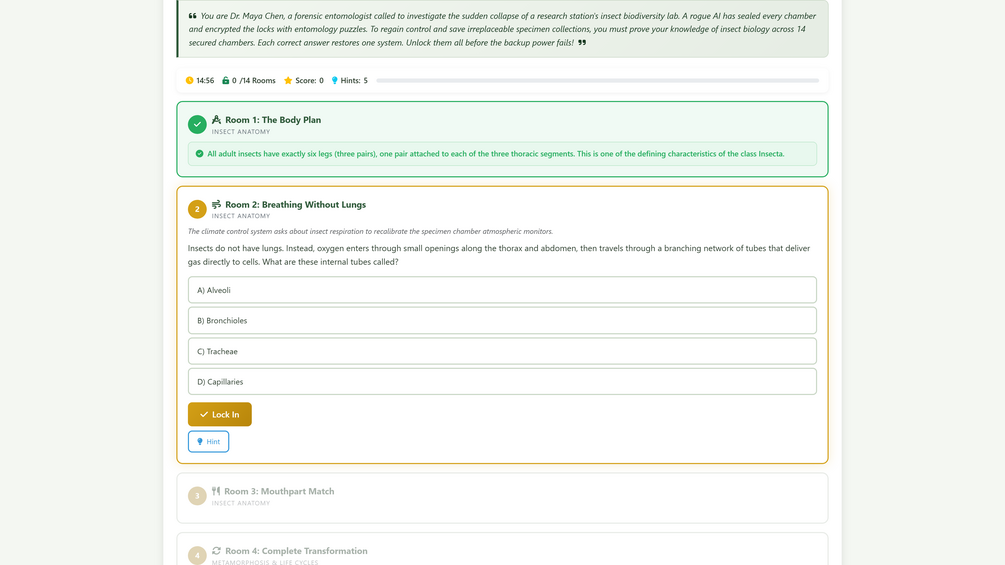Expand Room 3: Mouthpart Match card
1005x565 pixels.
click(x=502, y=498)
